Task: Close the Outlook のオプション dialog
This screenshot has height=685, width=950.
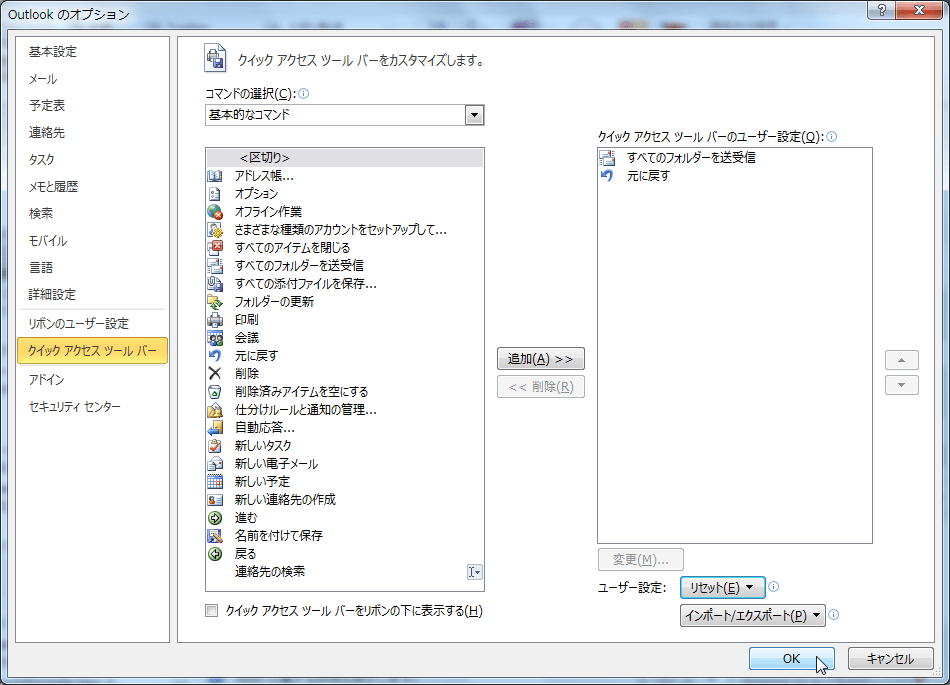Action: pos(919,10)
